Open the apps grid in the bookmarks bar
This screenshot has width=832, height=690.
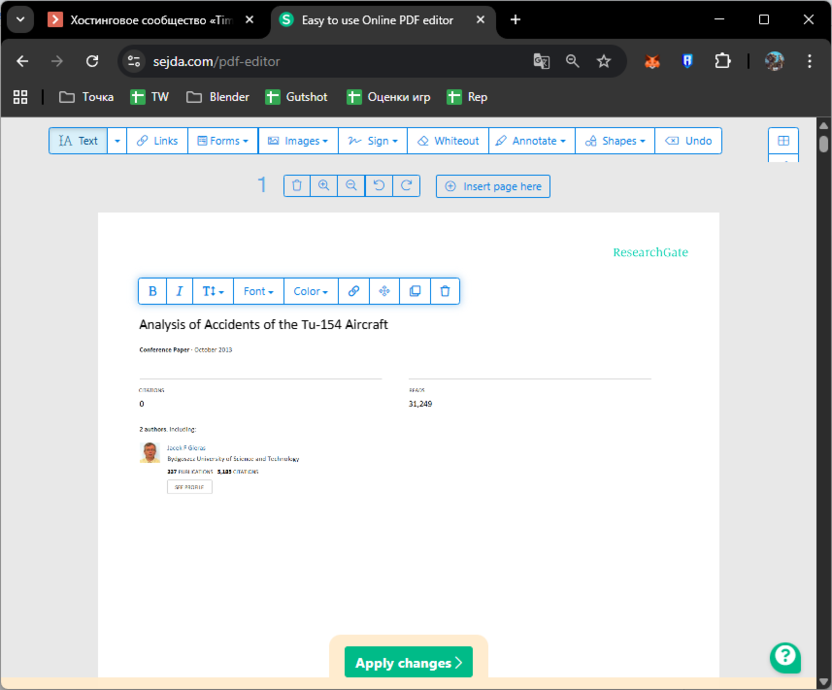click(x=20, y=97)
